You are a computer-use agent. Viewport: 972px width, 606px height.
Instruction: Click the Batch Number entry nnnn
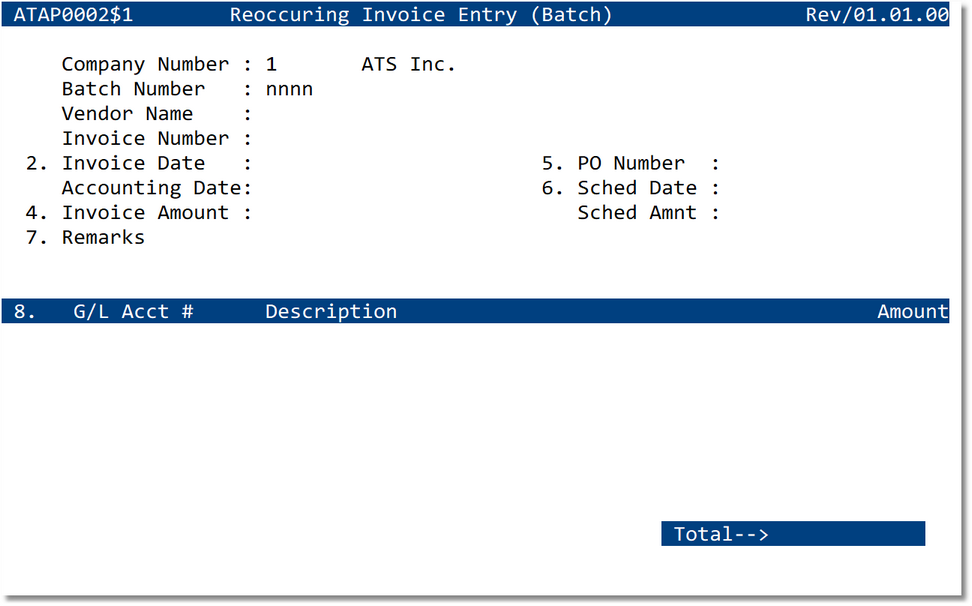(x=288, y=89)
